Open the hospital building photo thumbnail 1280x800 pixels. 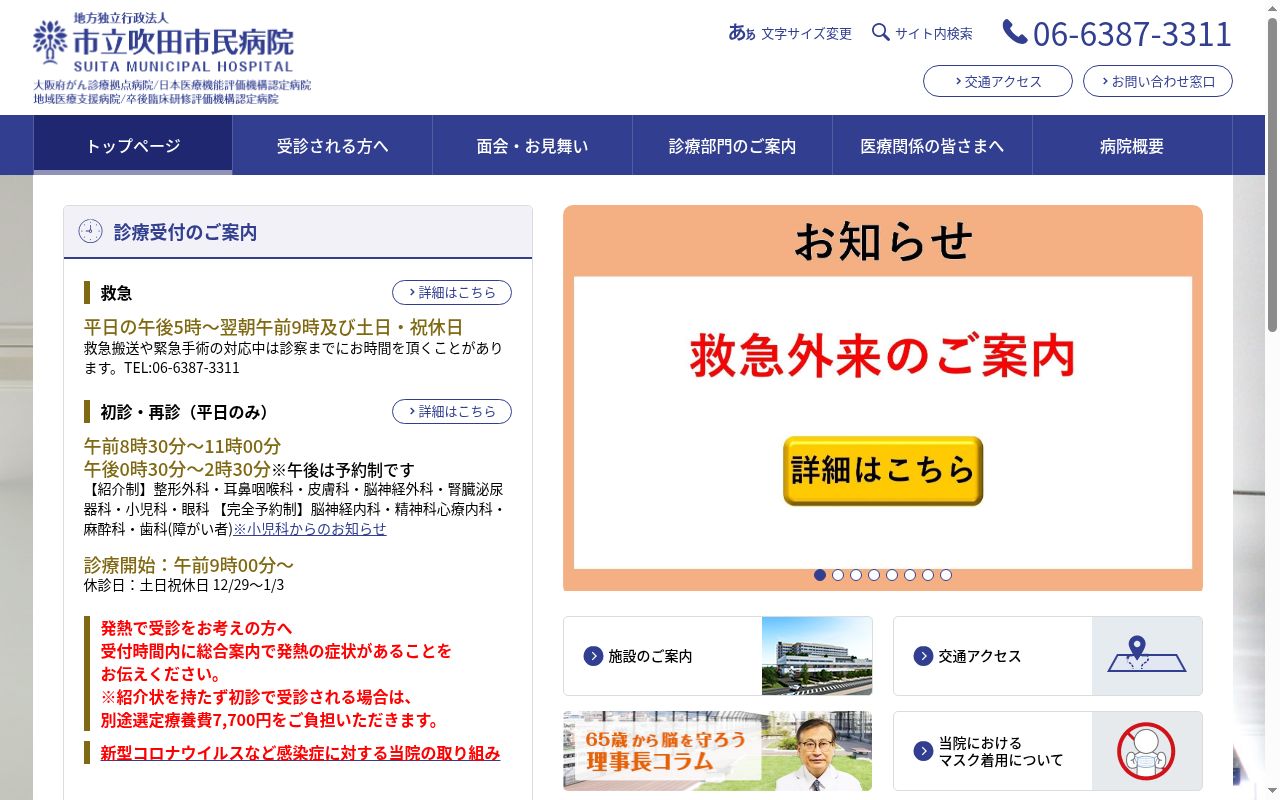click(817, 656)
